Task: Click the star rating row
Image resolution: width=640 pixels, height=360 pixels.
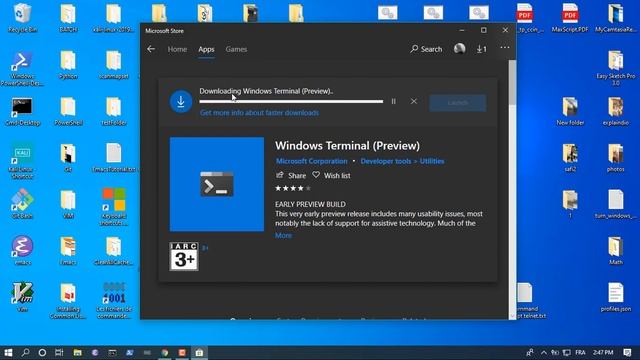Action: [293, 188]
